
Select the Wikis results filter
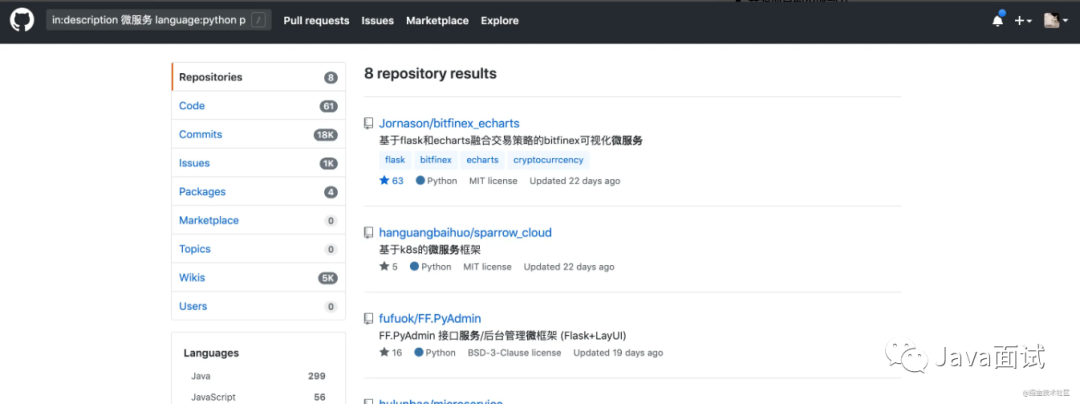pos(258,277)
